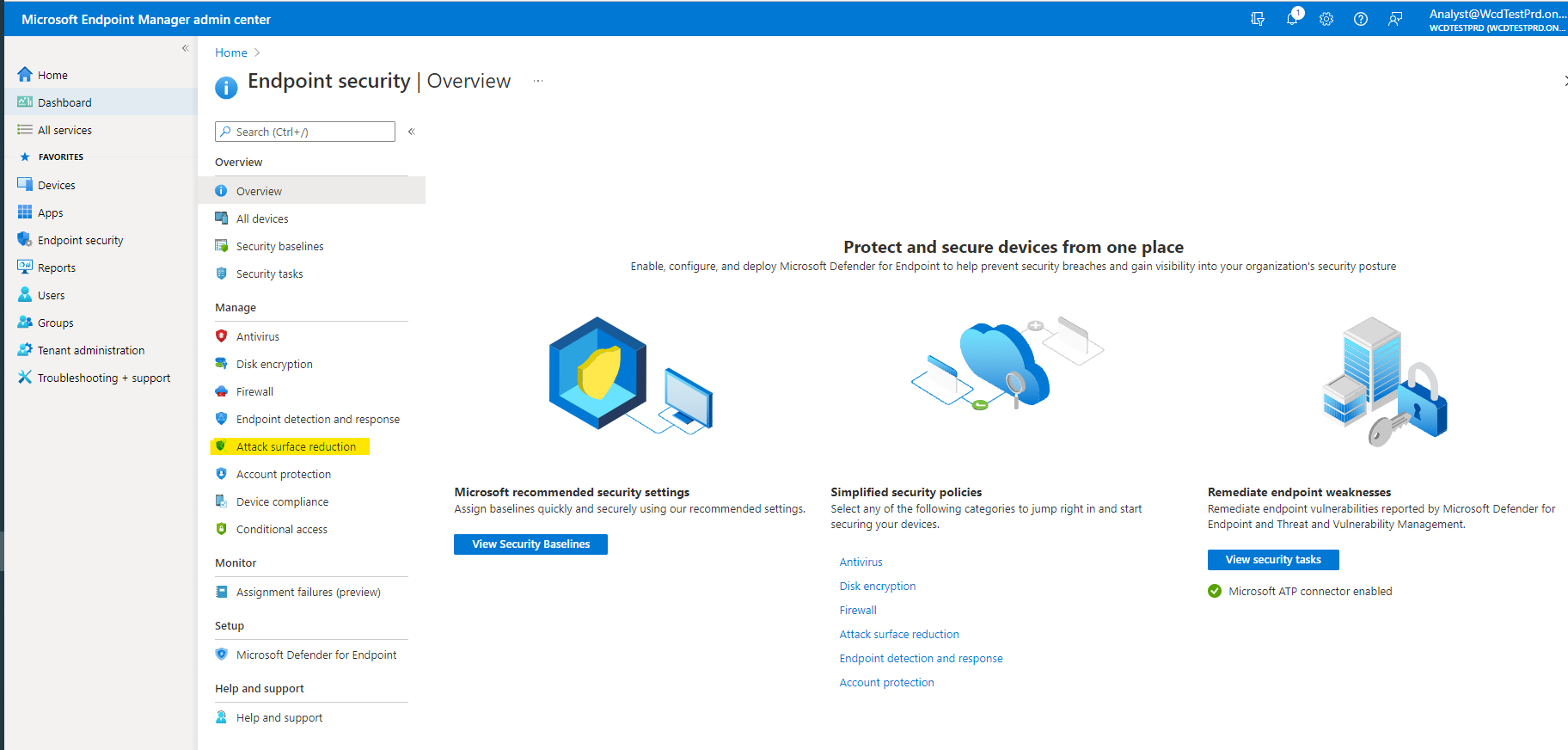
Task: Open the settings gear in header
Action: (x=1326, y=19)
